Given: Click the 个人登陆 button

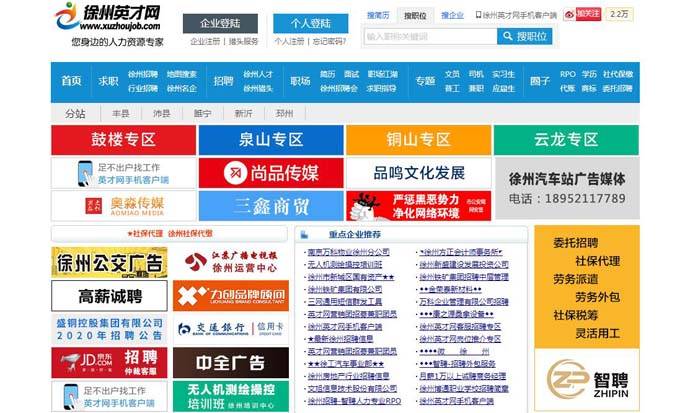Looking at the screenshot, I should [x=310, y=24].
